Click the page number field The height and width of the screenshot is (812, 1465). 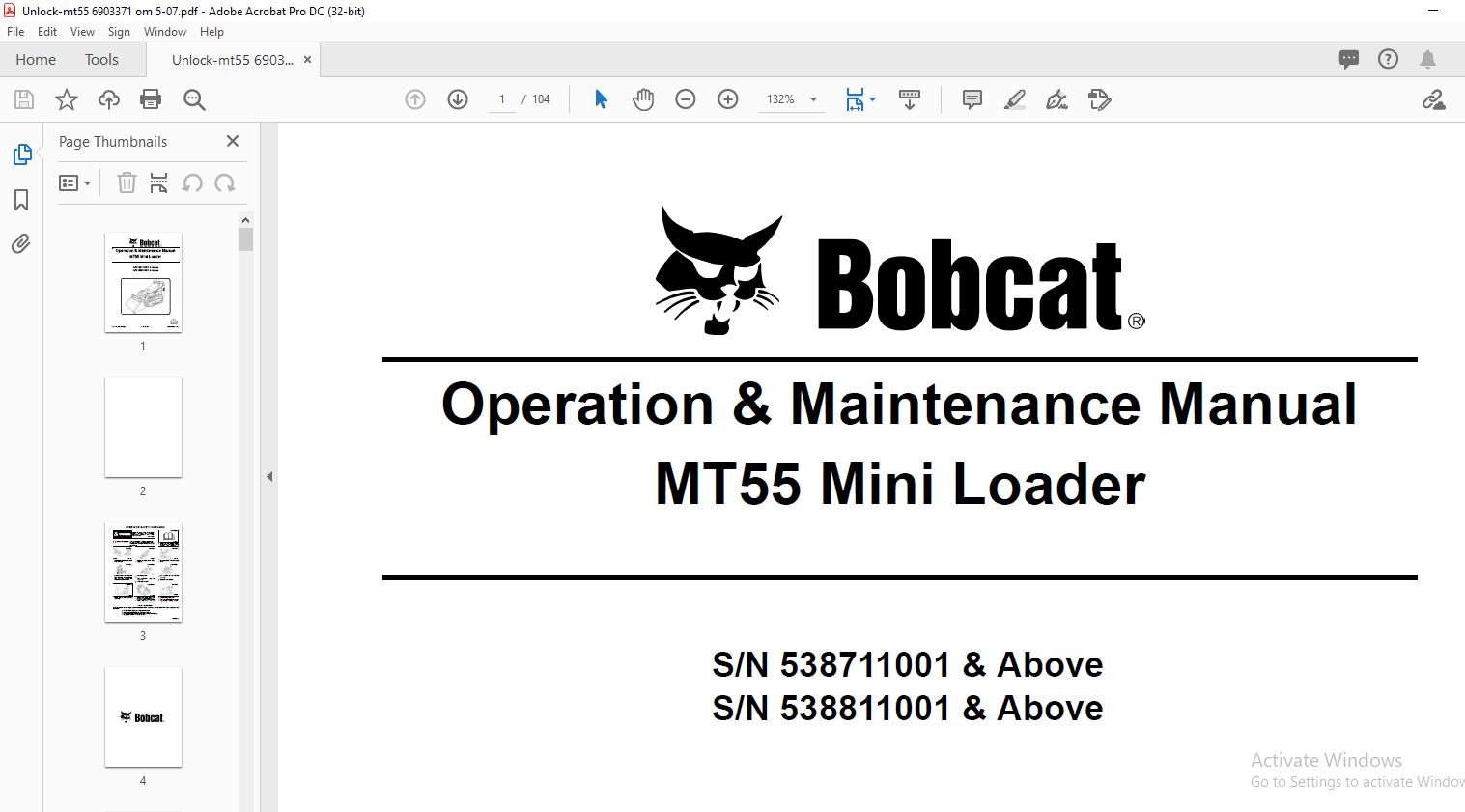[502, 99]
